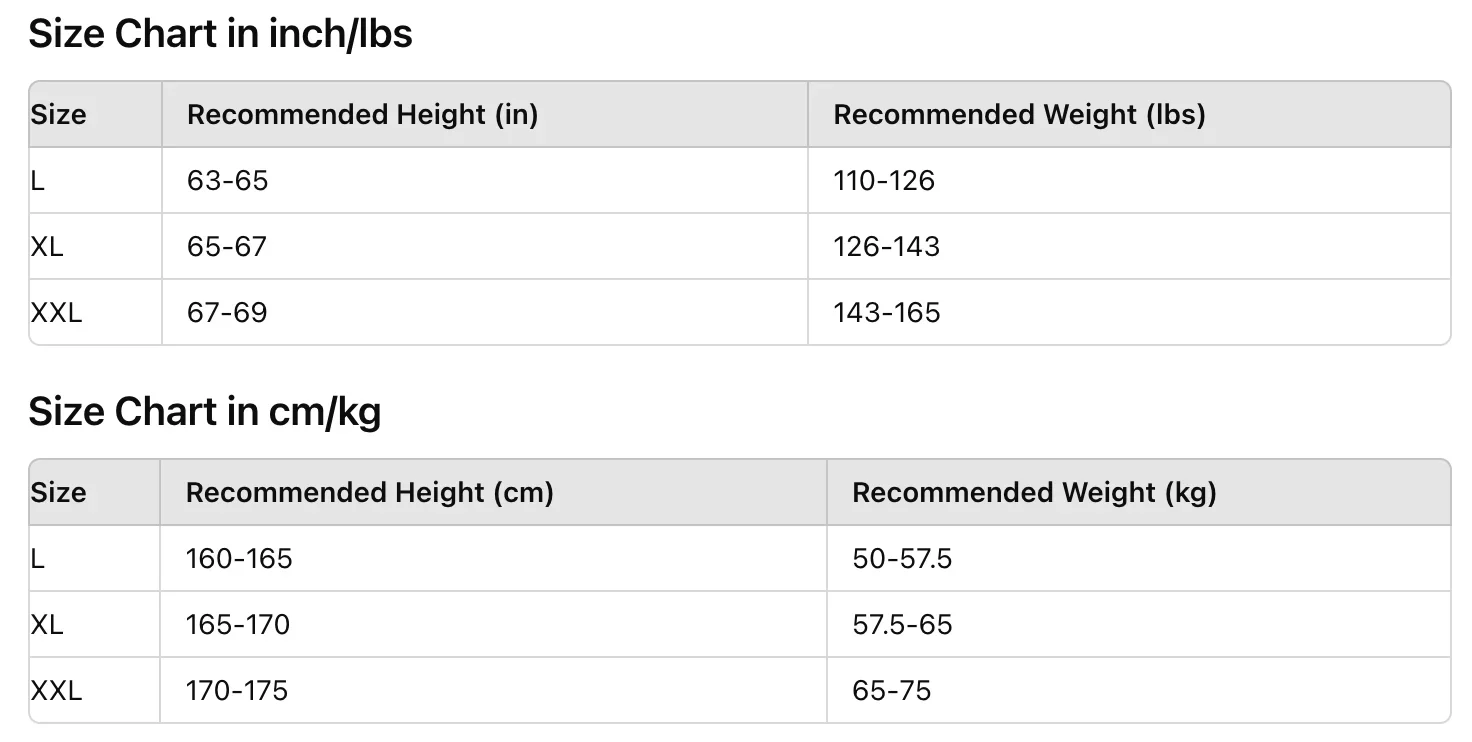The height and width of the screenshot is (742, 1472).
Task: Select the "Recommended Weight (lbs)" column header
Action: pos(1019,115)
